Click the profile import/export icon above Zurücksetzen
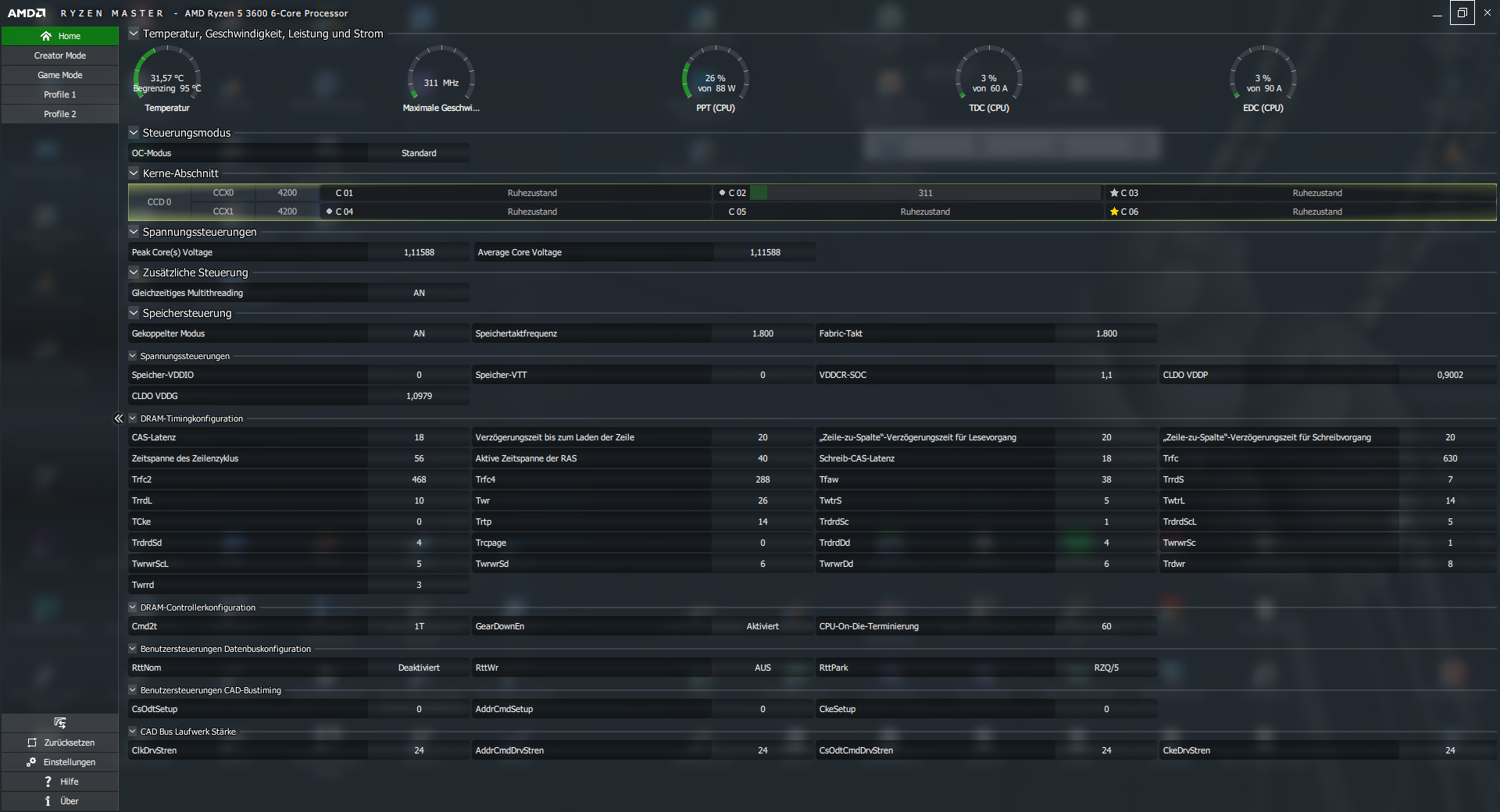 click(60, 723)
